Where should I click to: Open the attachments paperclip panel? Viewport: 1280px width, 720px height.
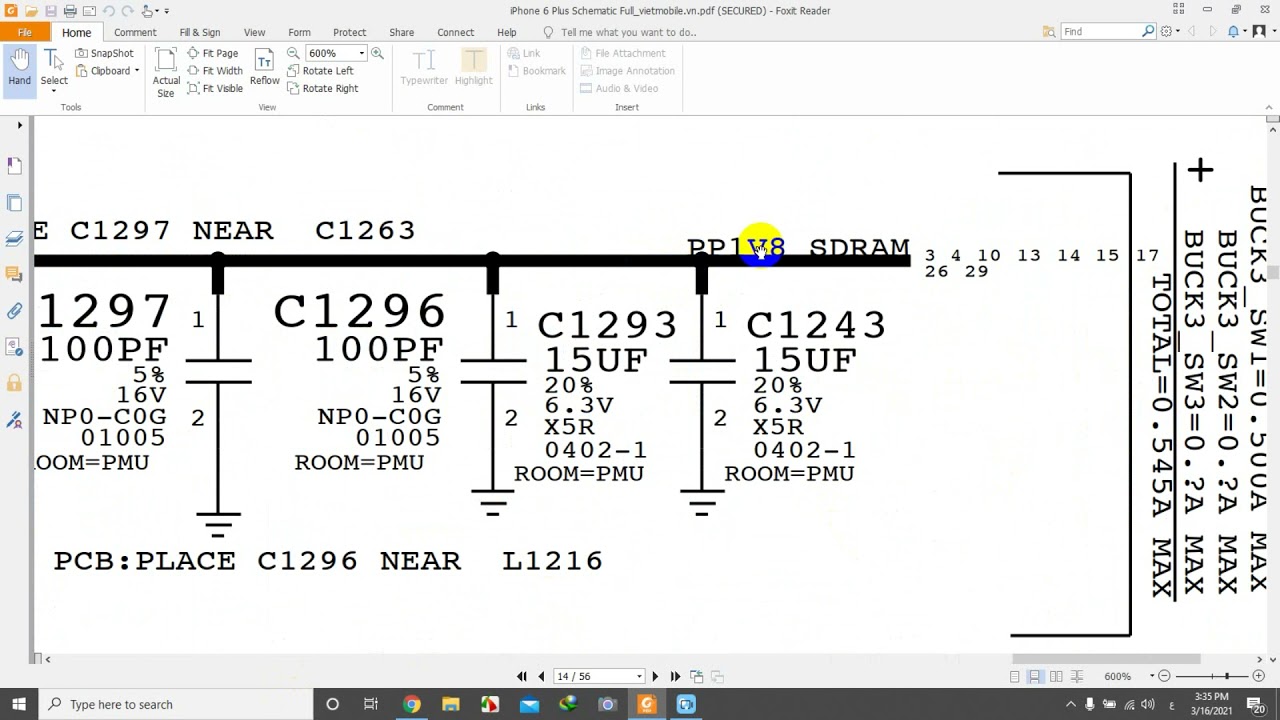coord(14,311)
